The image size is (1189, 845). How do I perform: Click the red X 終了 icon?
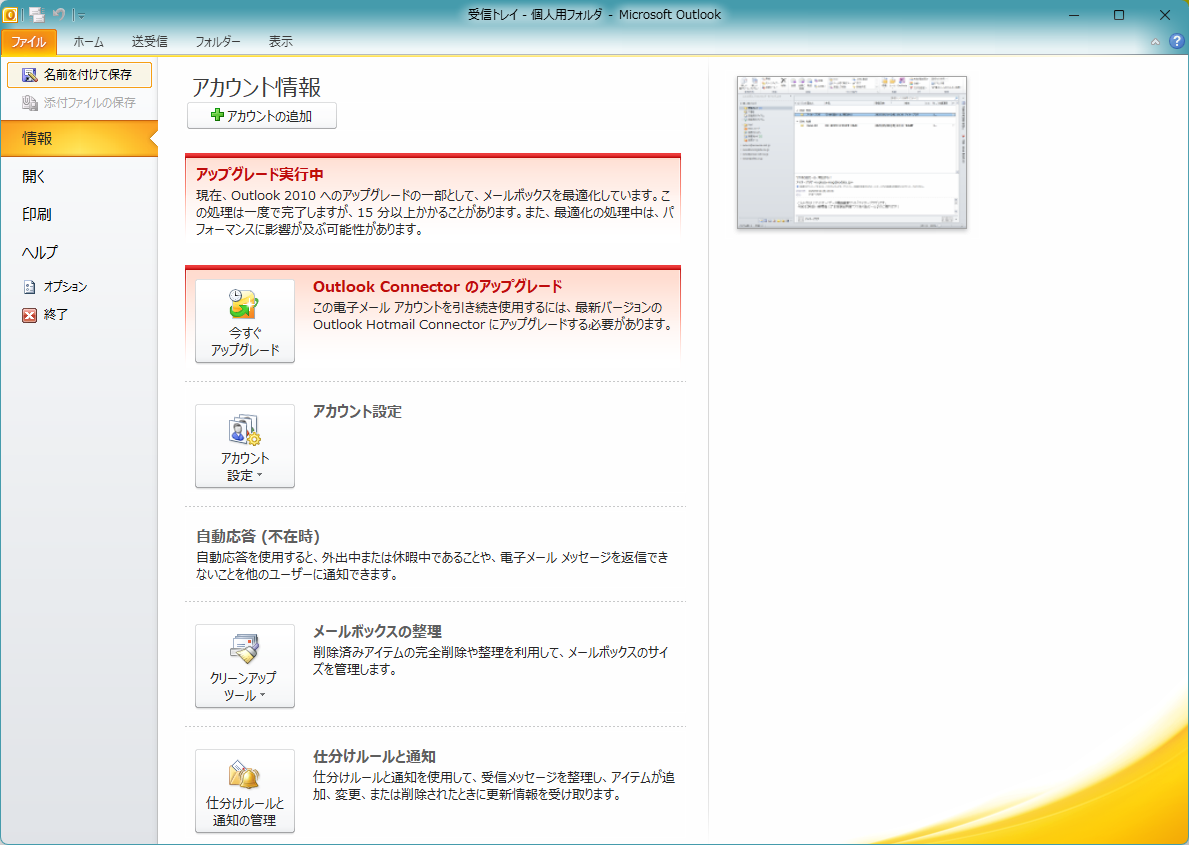(x=30, y=315)
